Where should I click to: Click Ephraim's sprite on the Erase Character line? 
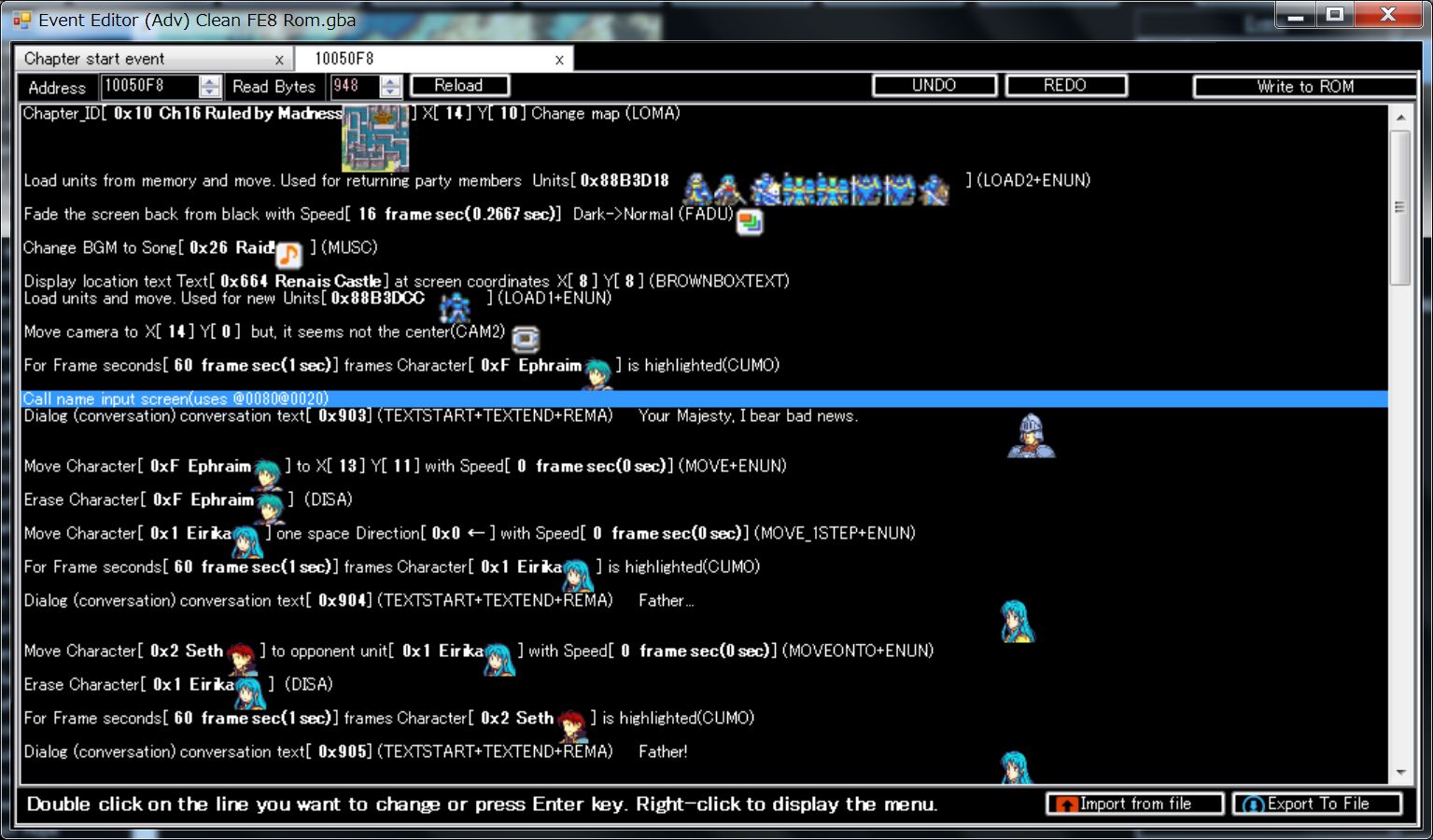[x=270, y=507]
